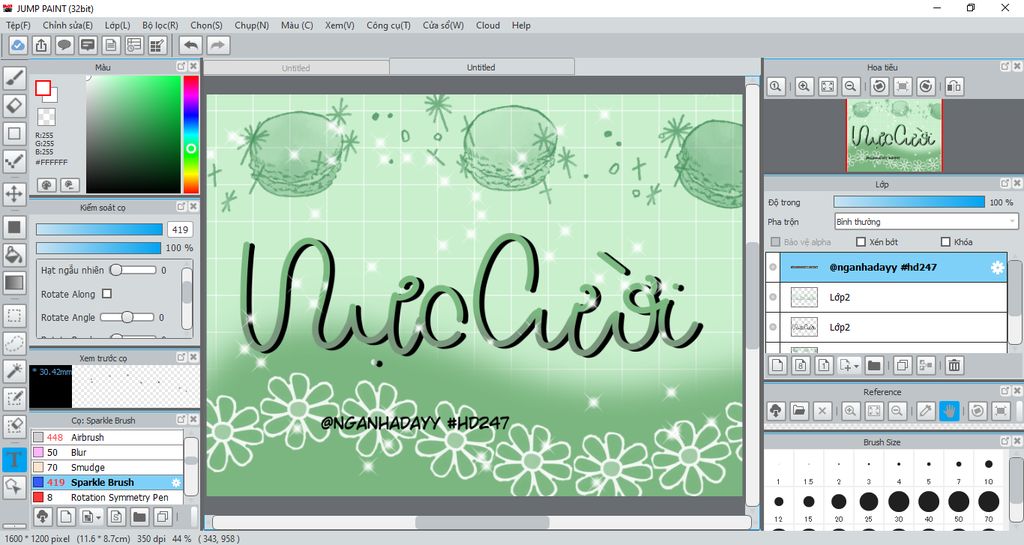1024x545 pixels.
Task: Select the Magic Wand tool
Action: click(14, 371)
